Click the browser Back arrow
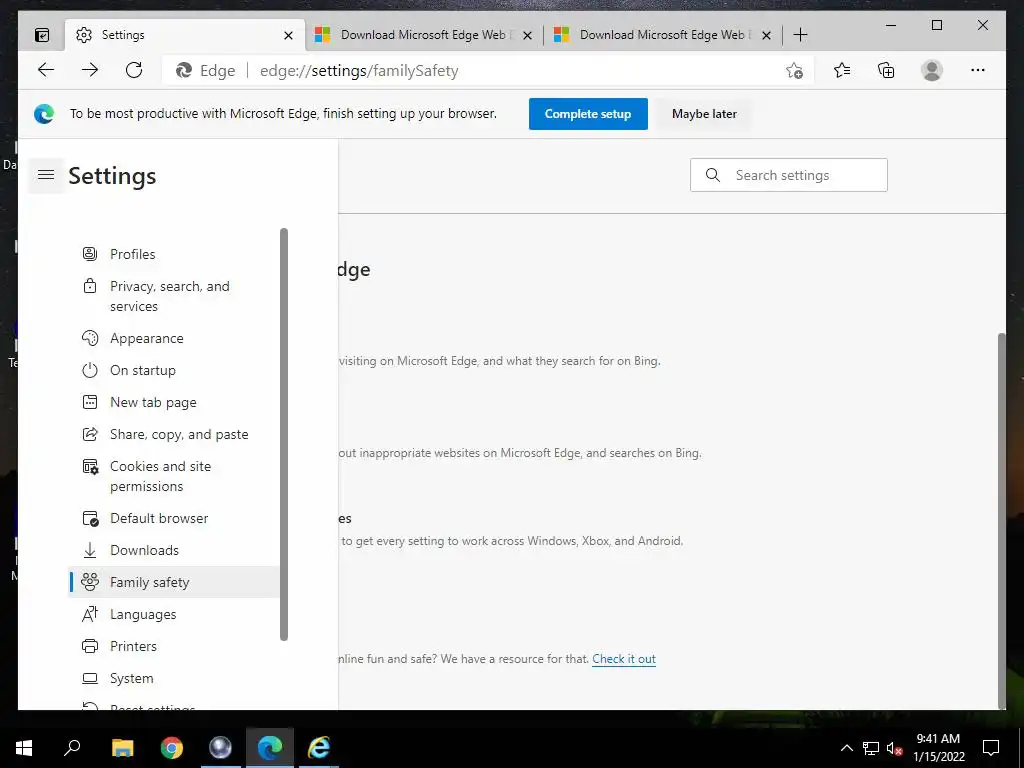The image size is (1024, 768). tap(46, 70)
